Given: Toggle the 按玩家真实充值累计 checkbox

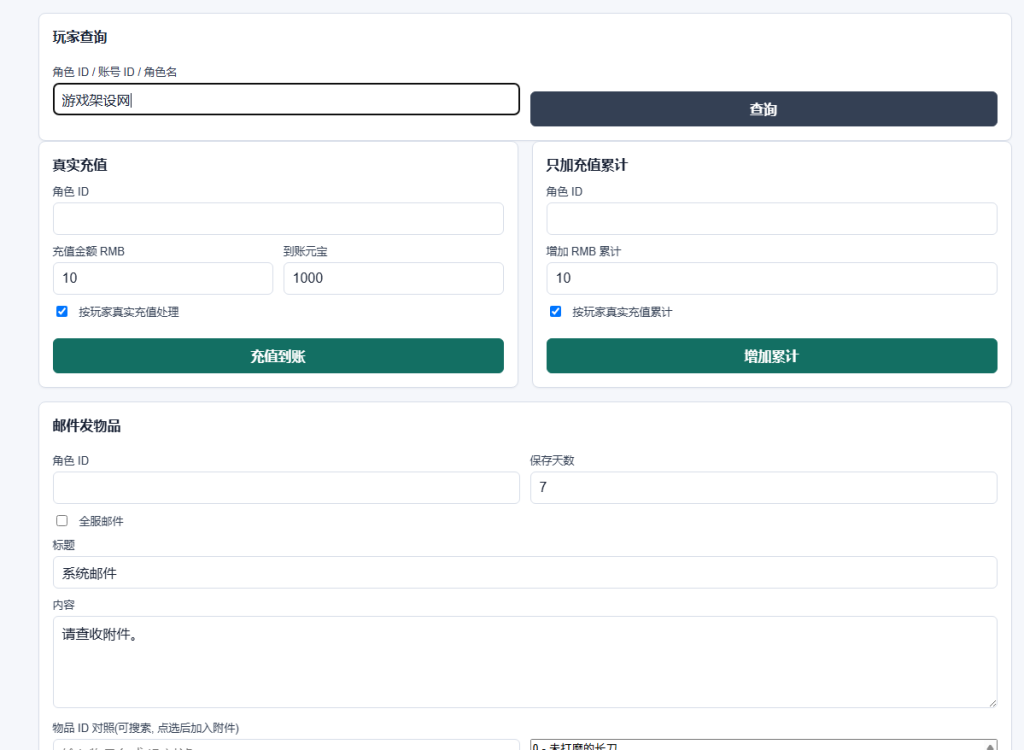Looking at the screenshot, I should click(x=556, y=312).
